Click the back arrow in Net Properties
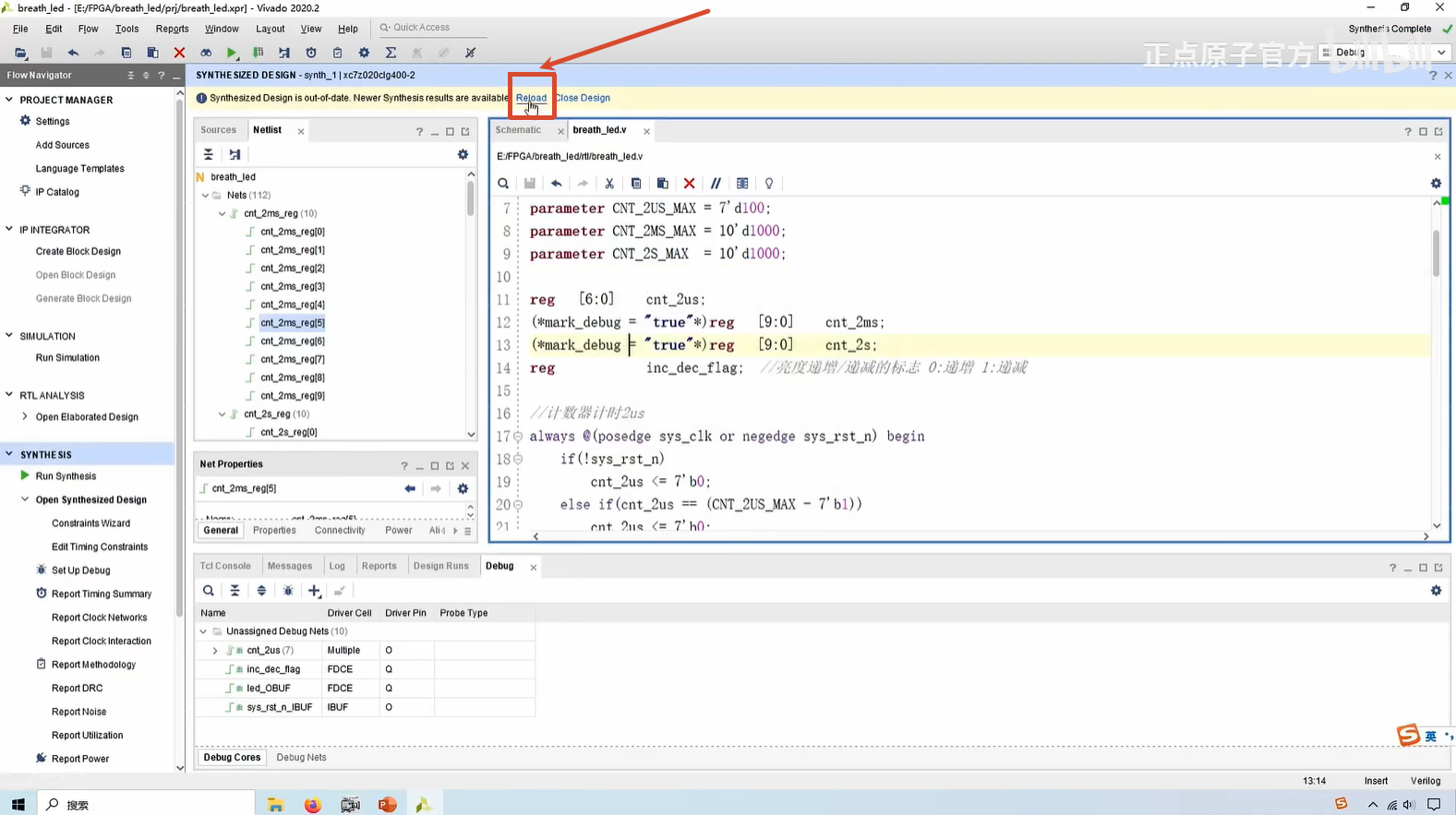The width and height of the screenshot is (1456, 815). point(410,488)
